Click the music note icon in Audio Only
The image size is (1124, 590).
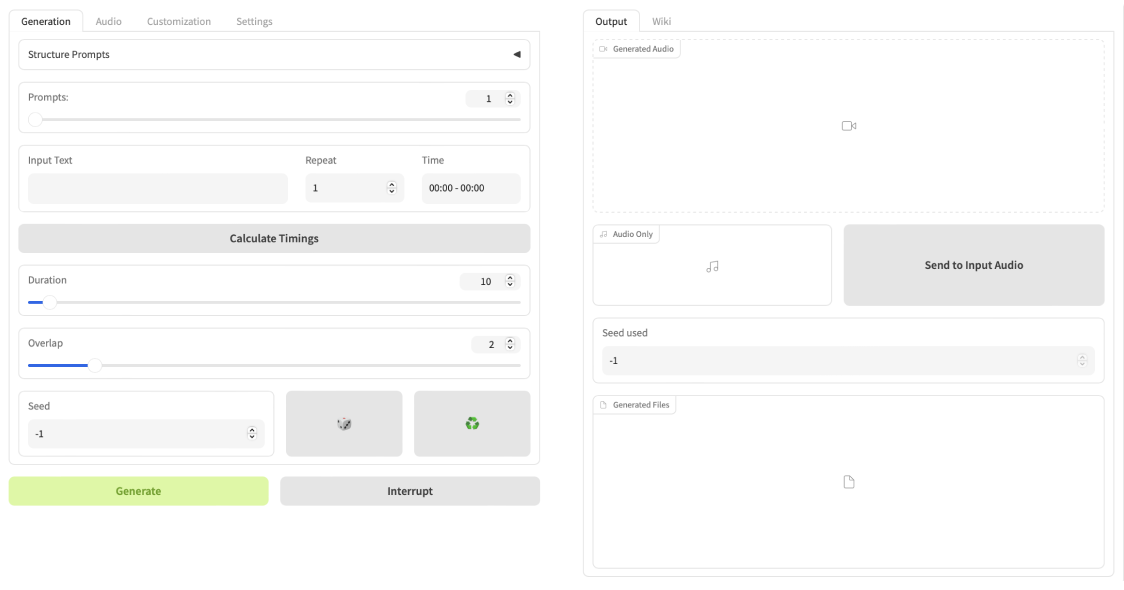(x=712, y=266)
